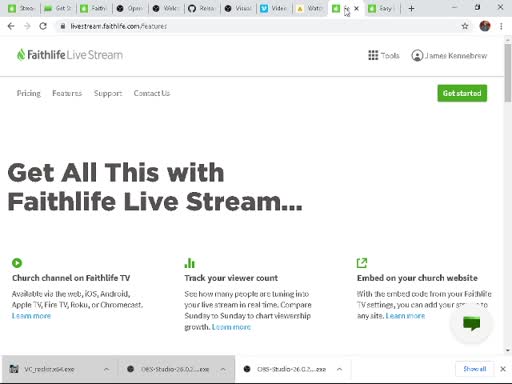Click Show all downloads

tap(475, 369)
